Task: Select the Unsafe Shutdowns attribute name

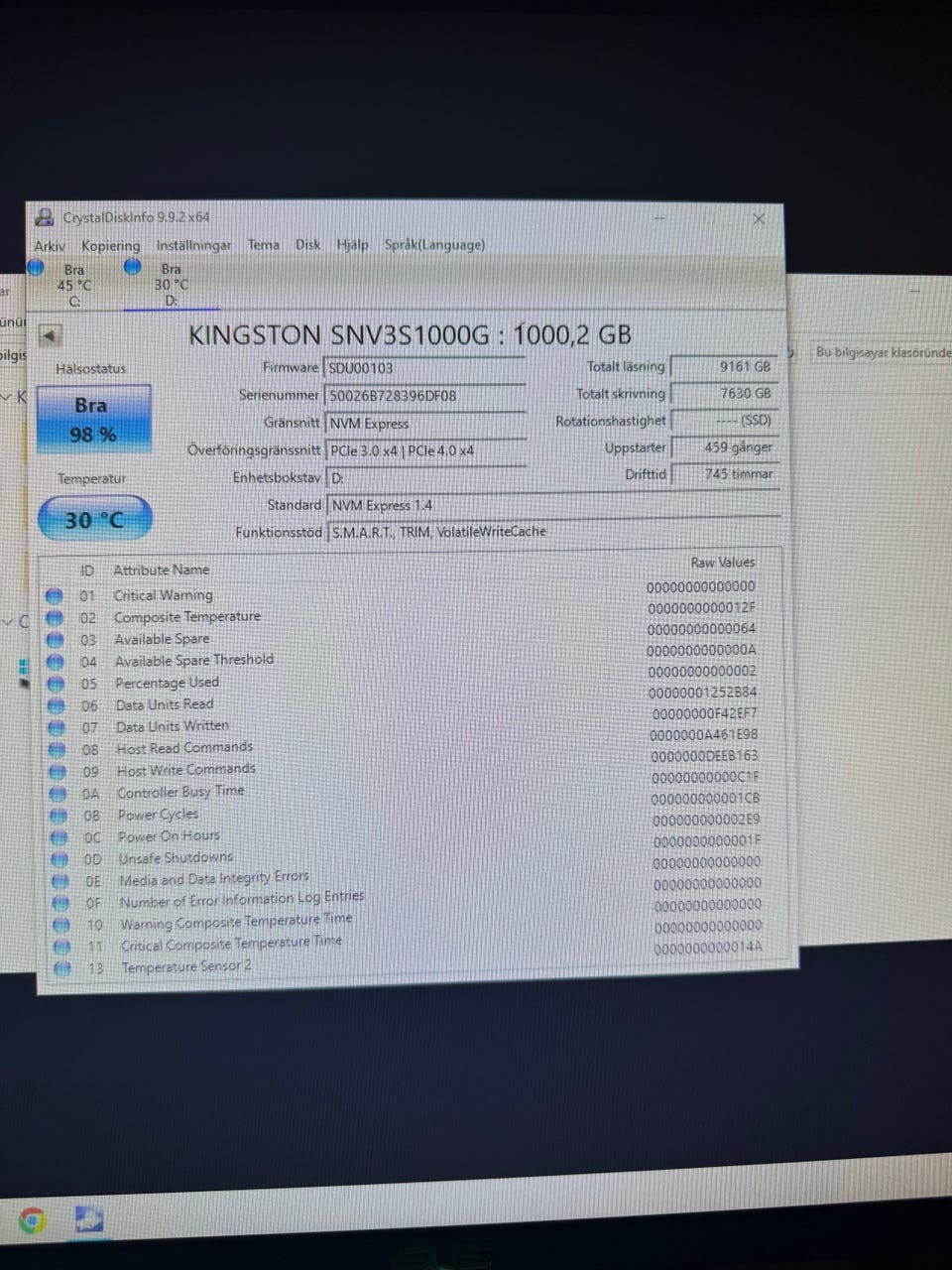Action: pos(176,858)
